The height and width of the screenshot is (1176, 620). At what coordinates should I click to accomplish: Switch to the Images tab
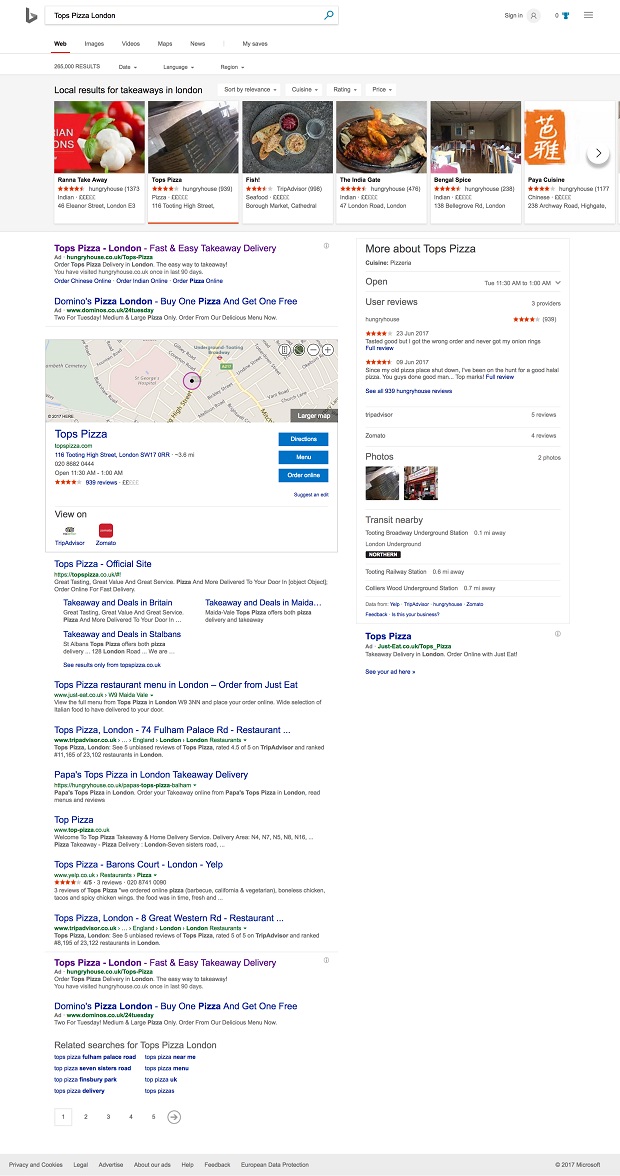point(94,44)
